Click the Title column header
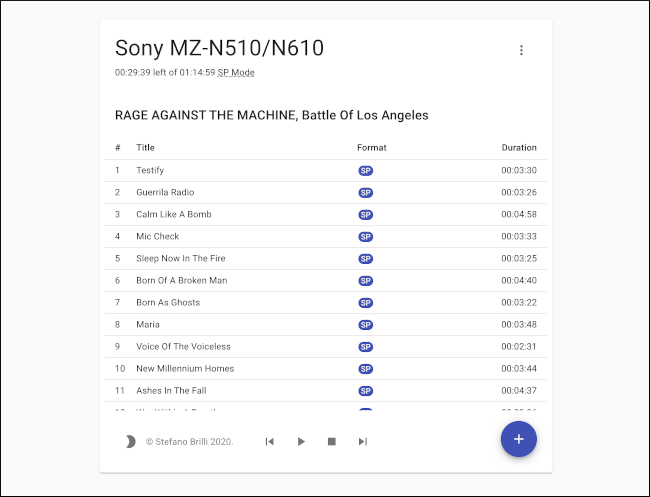 pos(145,148)
